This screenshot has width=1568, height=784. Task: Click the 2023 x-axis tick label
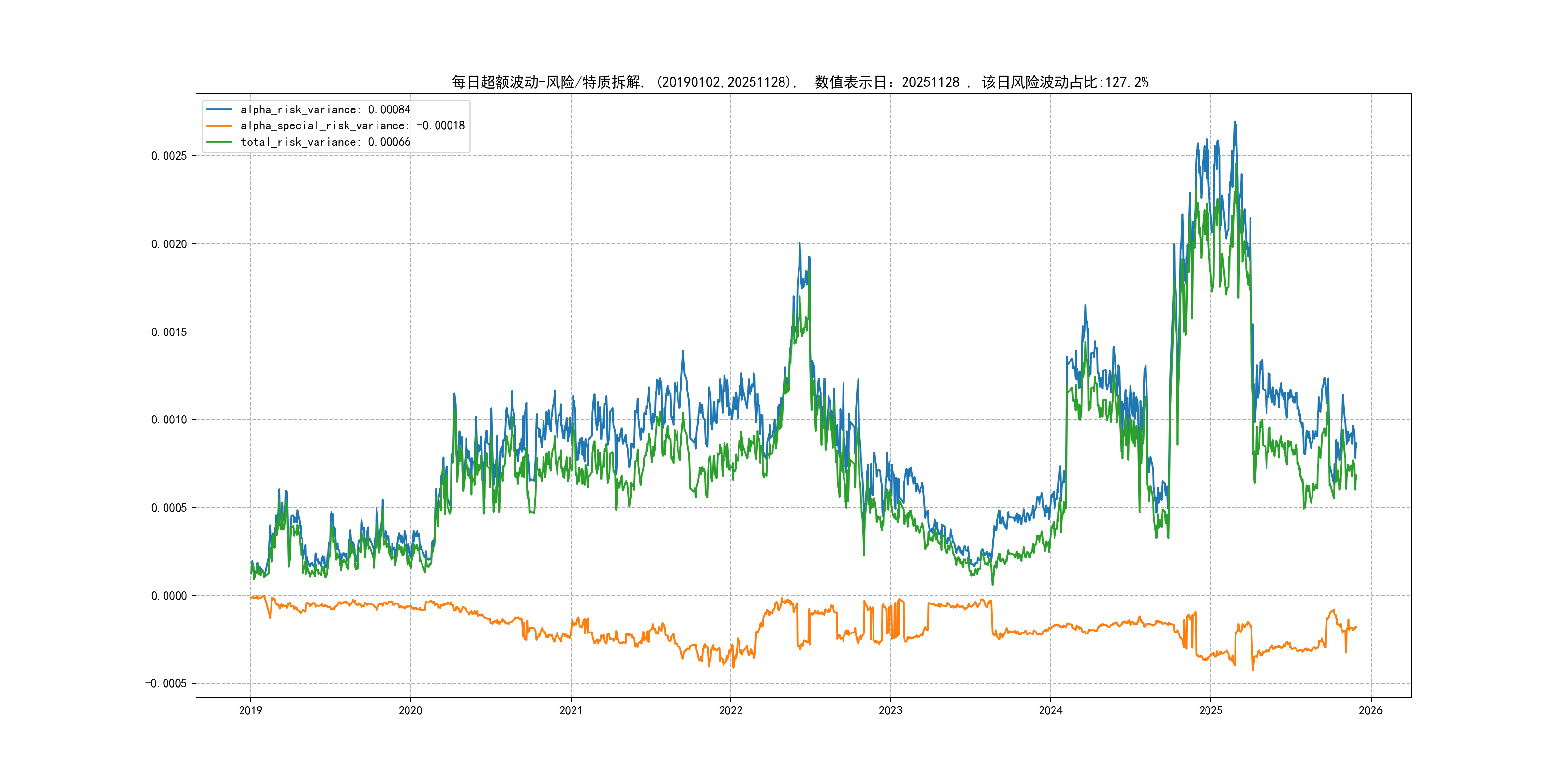[x=890, y=710]
